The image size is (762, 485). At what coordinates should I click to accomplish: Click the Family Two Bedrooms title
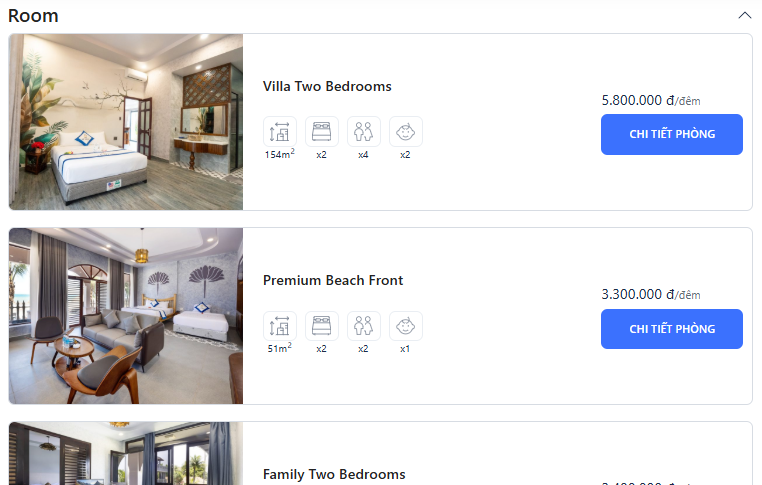point(334,474)
